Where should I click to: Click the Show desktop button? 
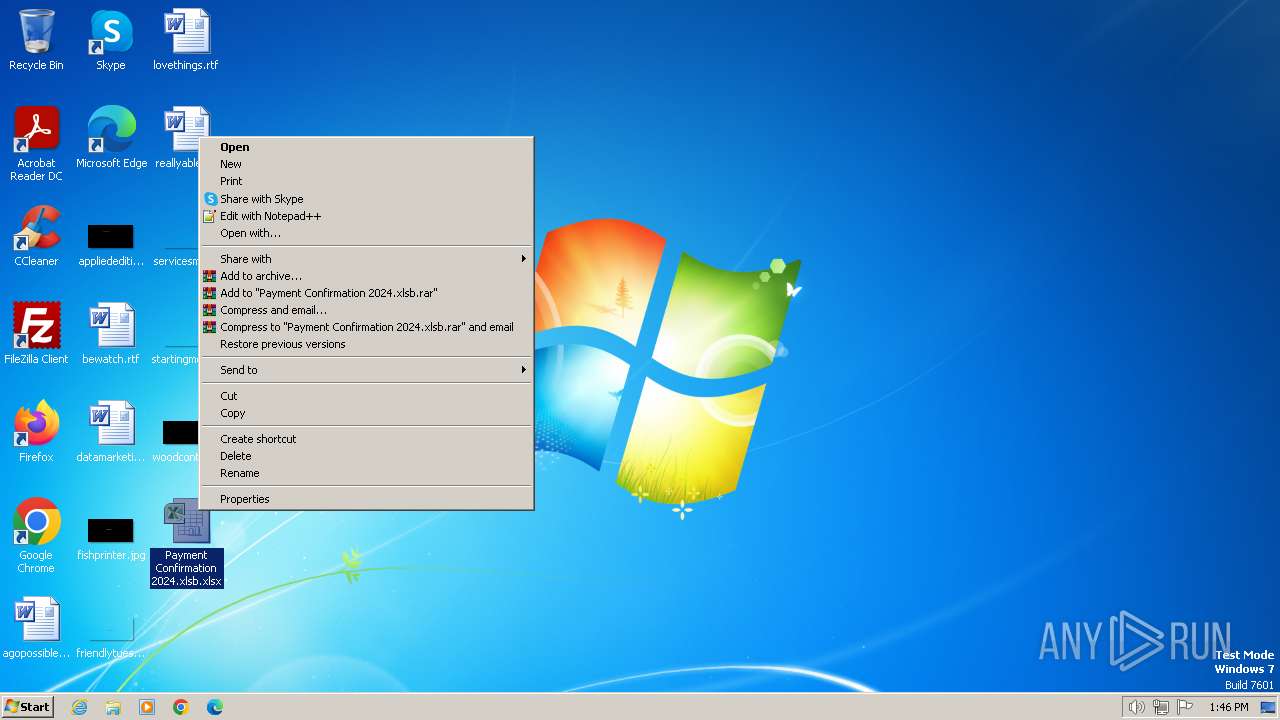click(1268, 707)
